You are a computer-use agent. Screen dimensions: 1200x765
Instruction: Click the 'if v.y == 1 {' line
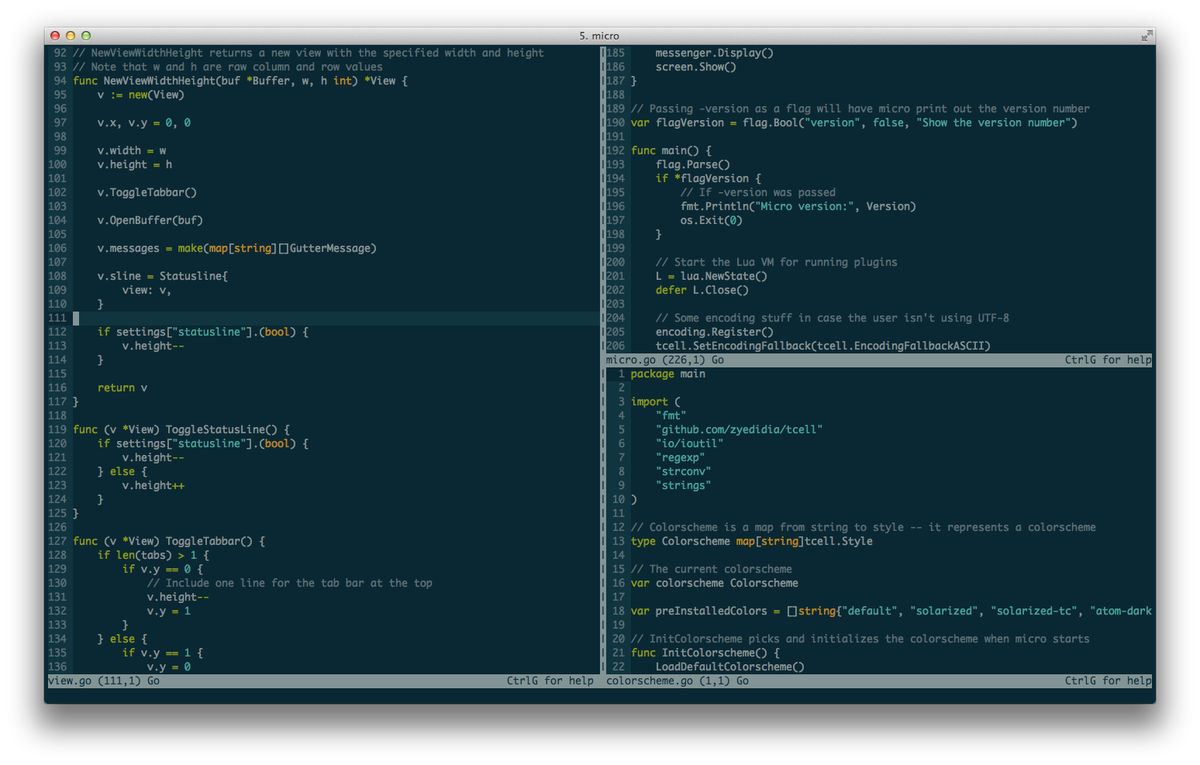(163, 653)
